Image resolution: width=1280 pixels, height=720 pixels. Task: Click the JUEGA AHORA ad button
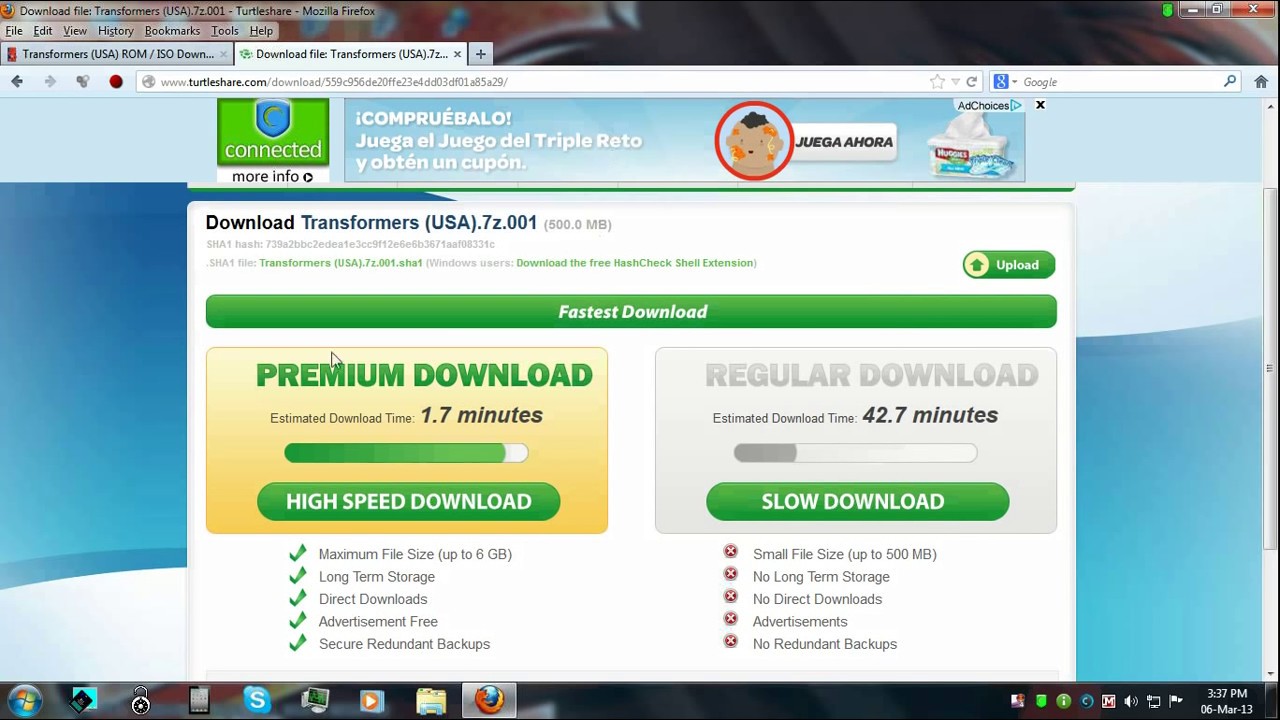[x=844, y=142]
